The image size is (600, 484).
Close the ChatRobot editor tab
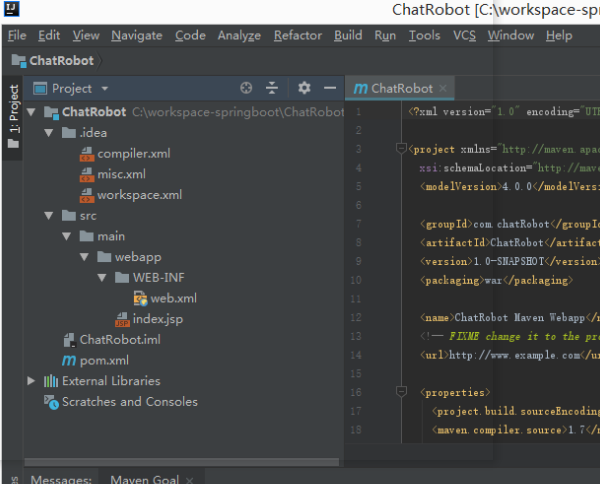coord(443,88)
